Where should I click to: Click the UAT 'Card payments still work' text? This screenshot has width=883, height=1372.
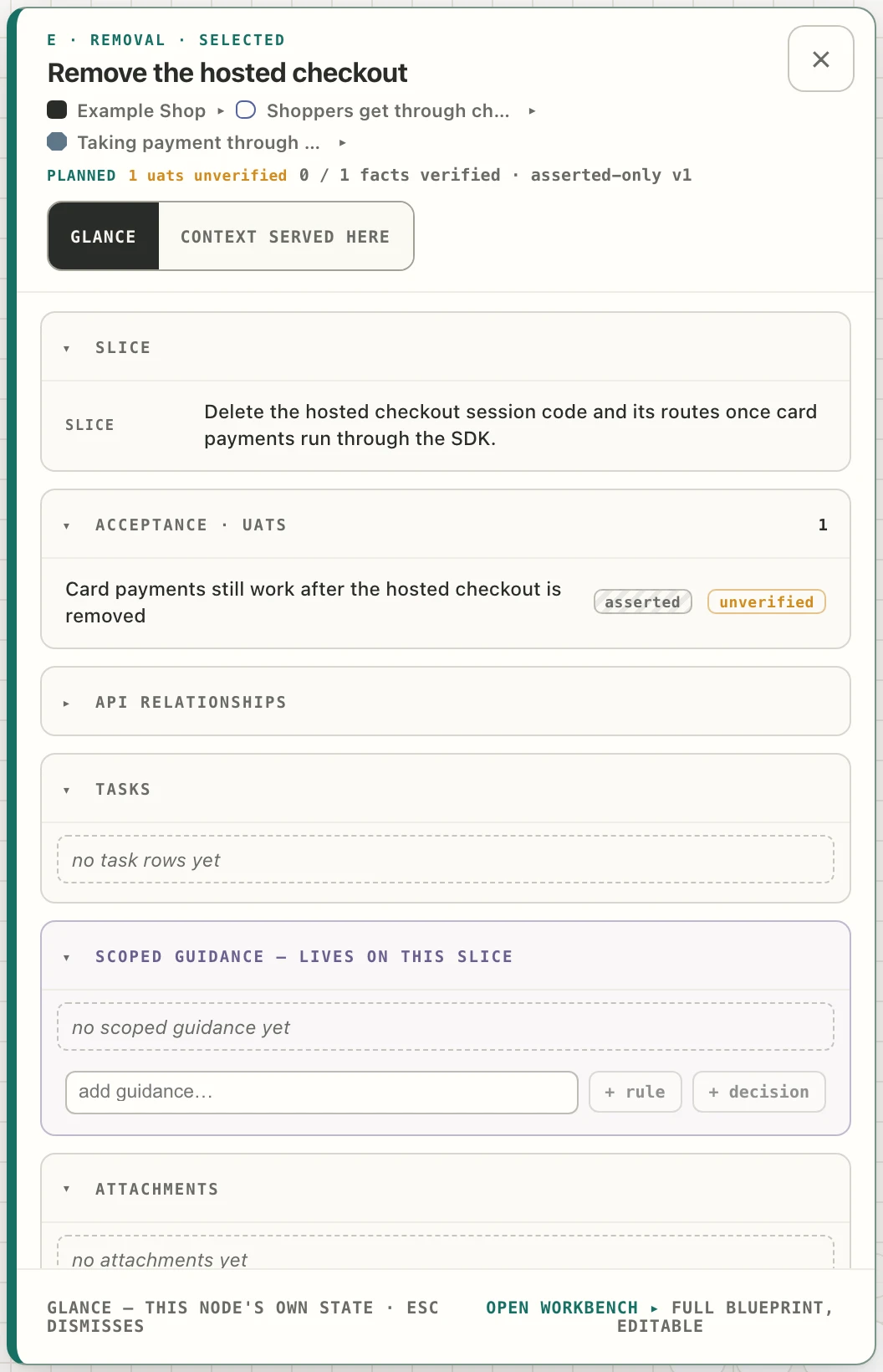pyautogui.click(x=314, y=602)
